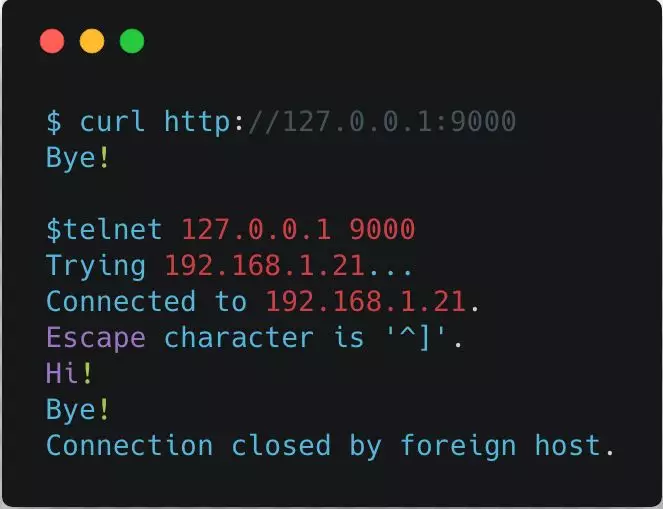Click the Hi! output line
663x509 pixels.
[69, 373]
